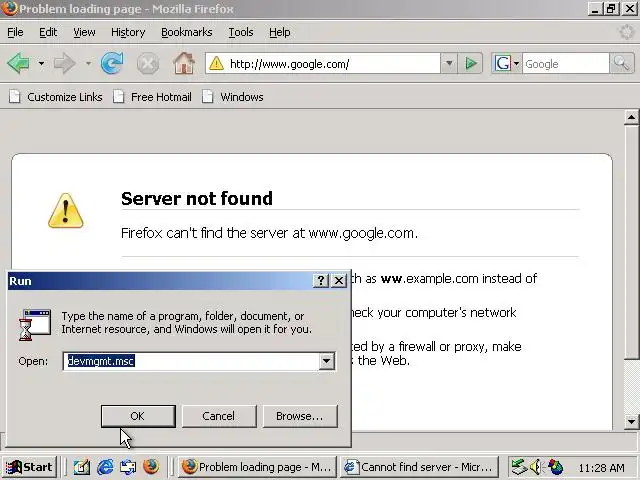Reload the page with the Refresh icon

[x=112, y=63]
